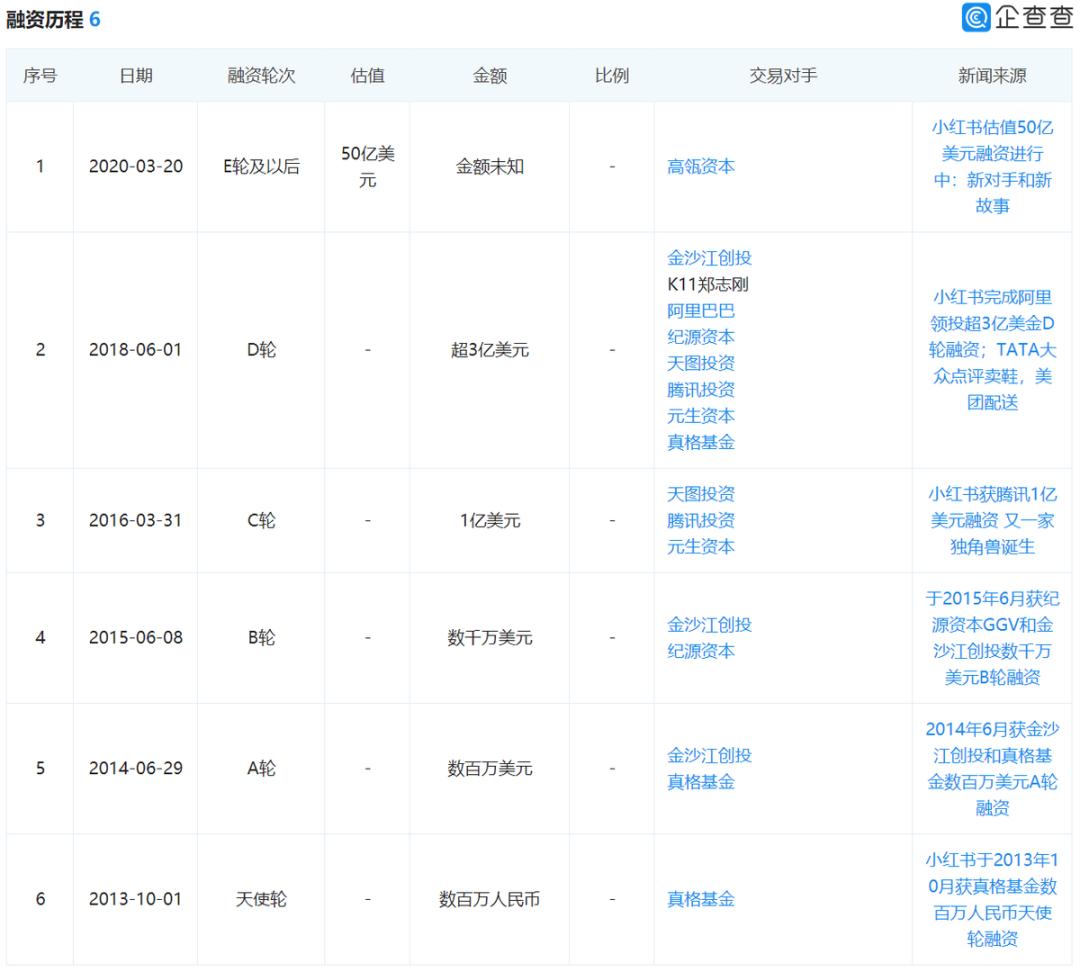
Task: Open 纪源资本 link in the B轮 row
Action: tap(701, 651)
